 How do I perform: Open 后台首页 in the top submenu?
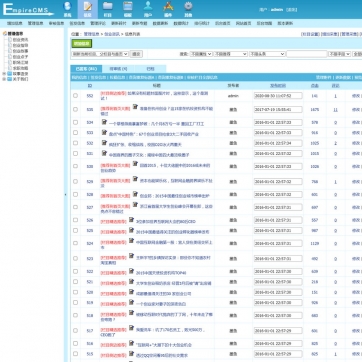coord(223,23)
